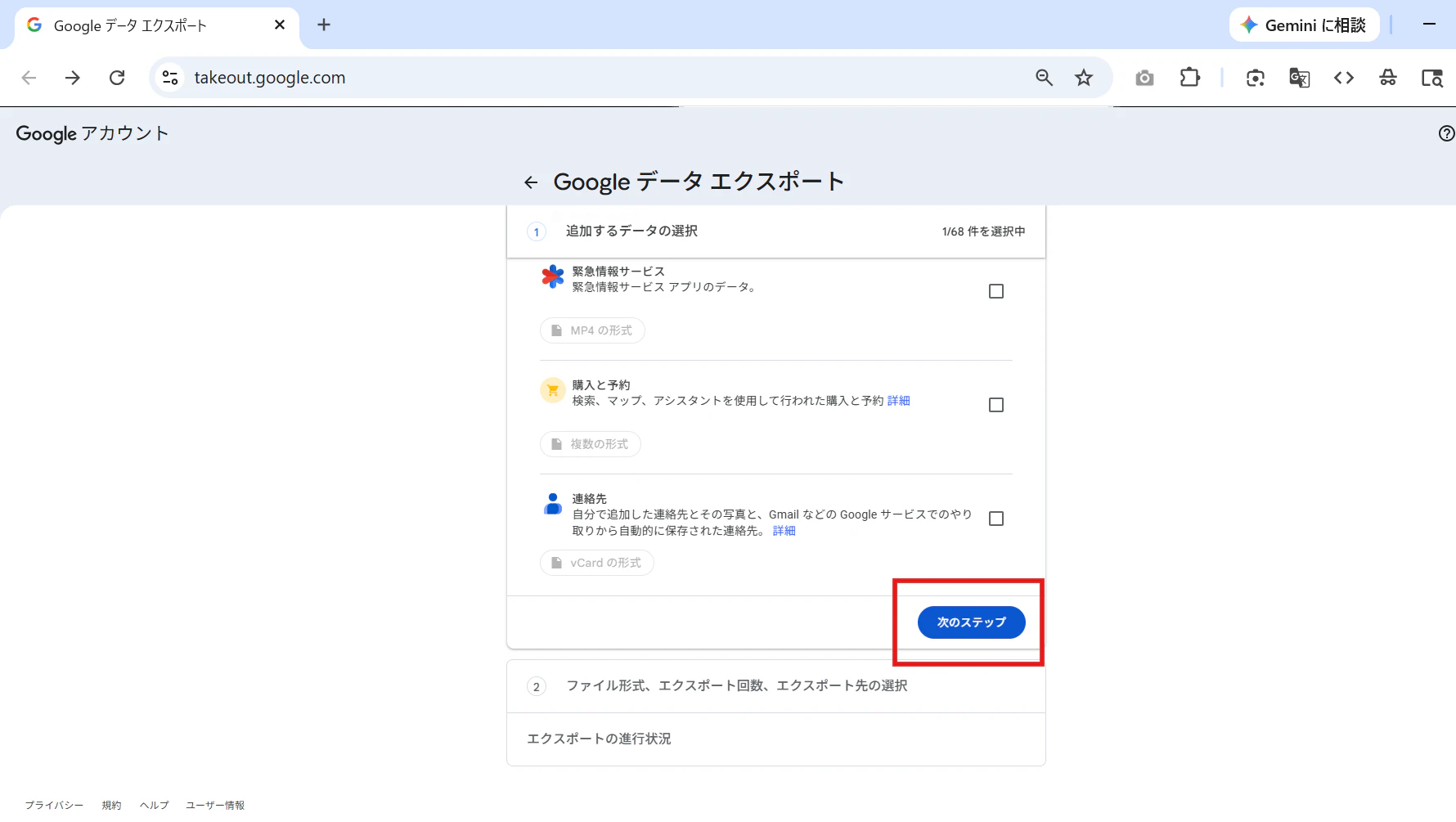Click the 購入と予約 title text
The width and height of the screenshot is (1456, 822).
pyautogui.click(x=601, y=385)
